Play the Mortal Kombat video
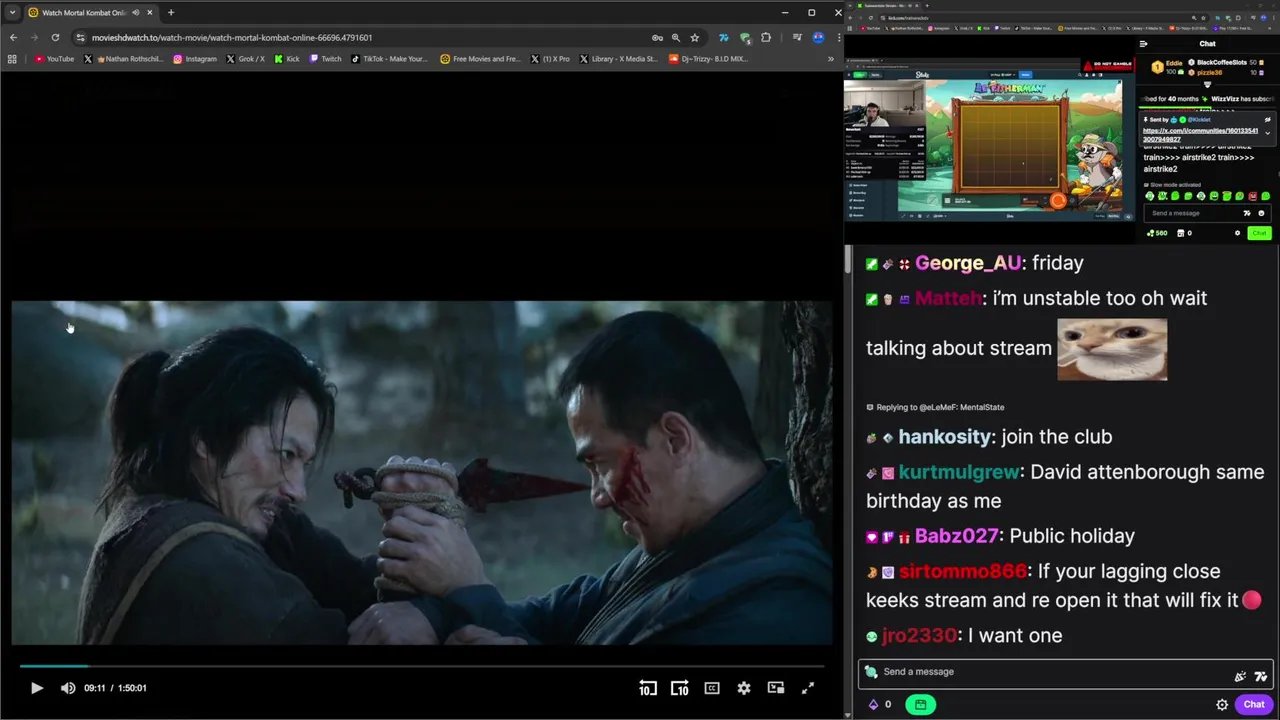 tap(36, 688)
